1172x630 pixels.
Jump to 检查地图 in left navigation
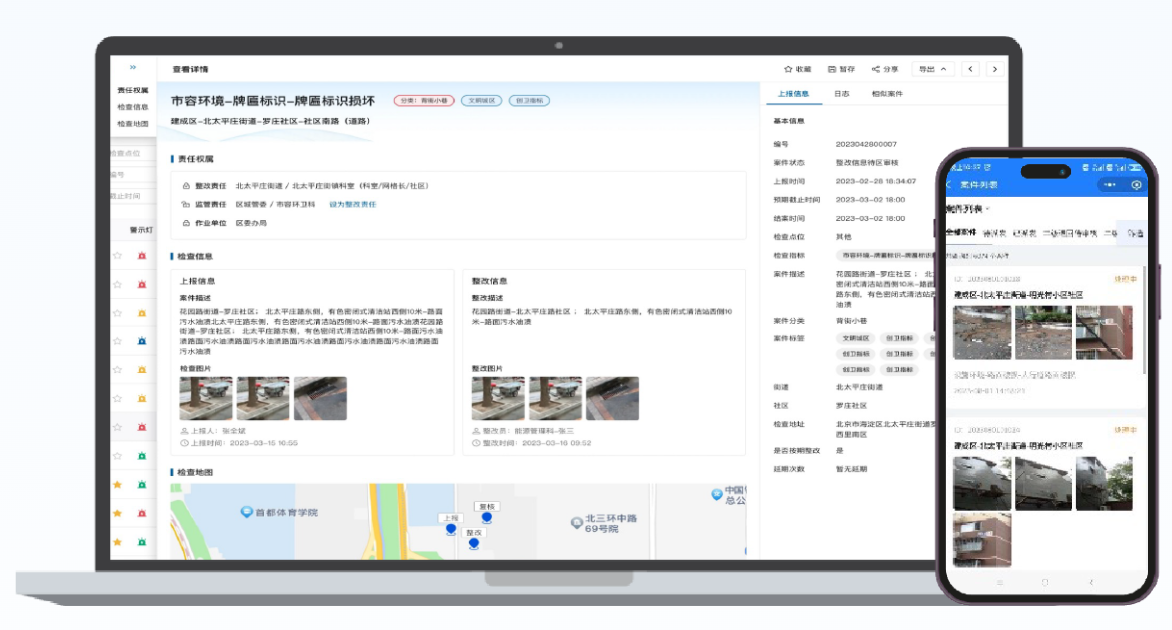[133, 124]
